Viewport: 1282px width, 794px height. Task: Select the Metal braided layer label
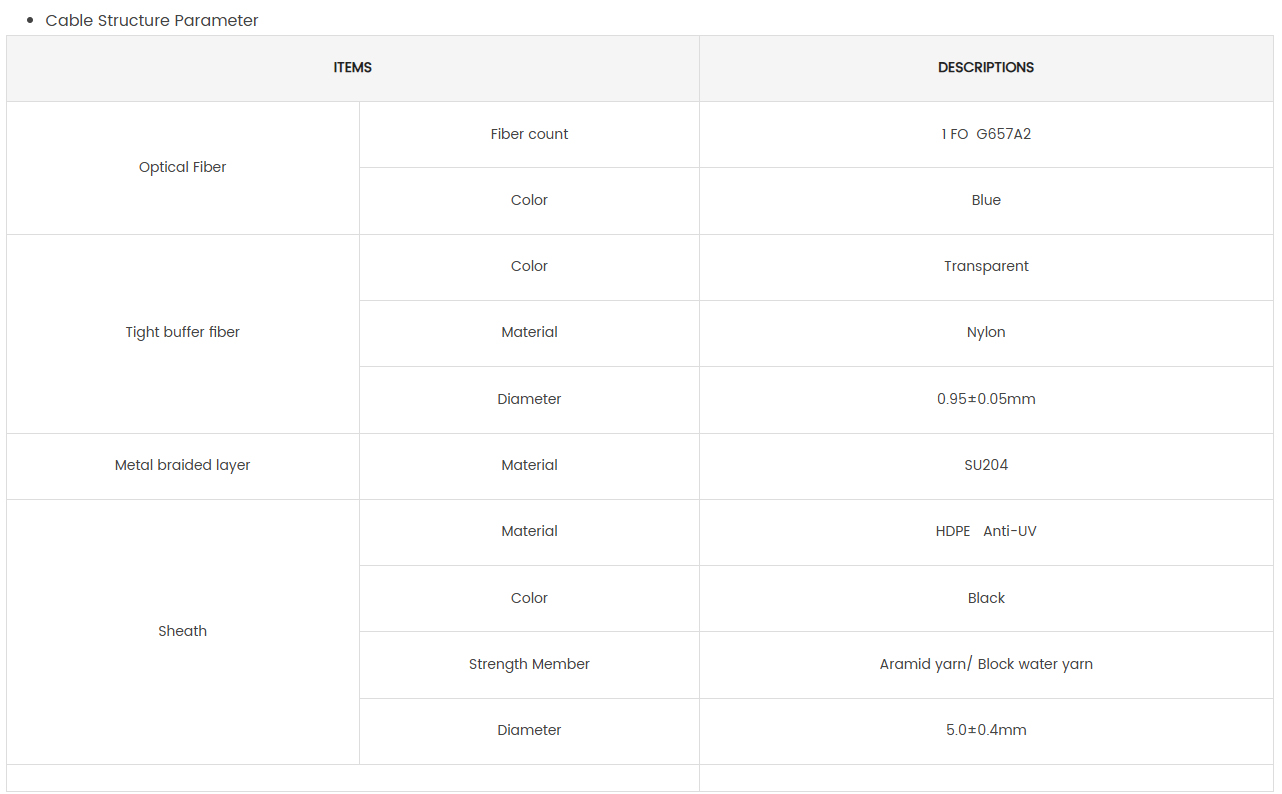click(183, 465)
